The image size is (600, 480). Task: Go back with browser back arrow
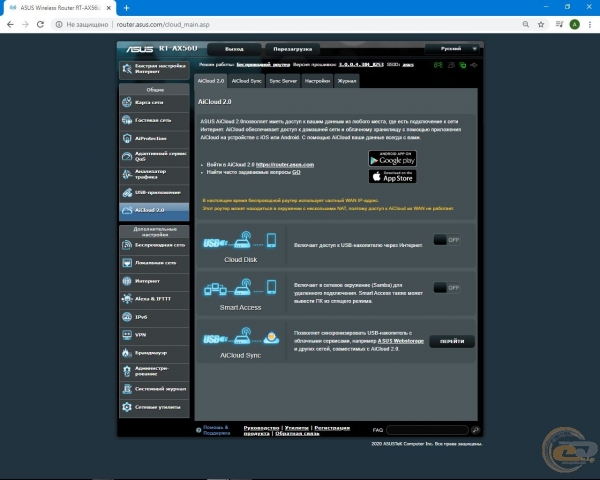[10, 24]
